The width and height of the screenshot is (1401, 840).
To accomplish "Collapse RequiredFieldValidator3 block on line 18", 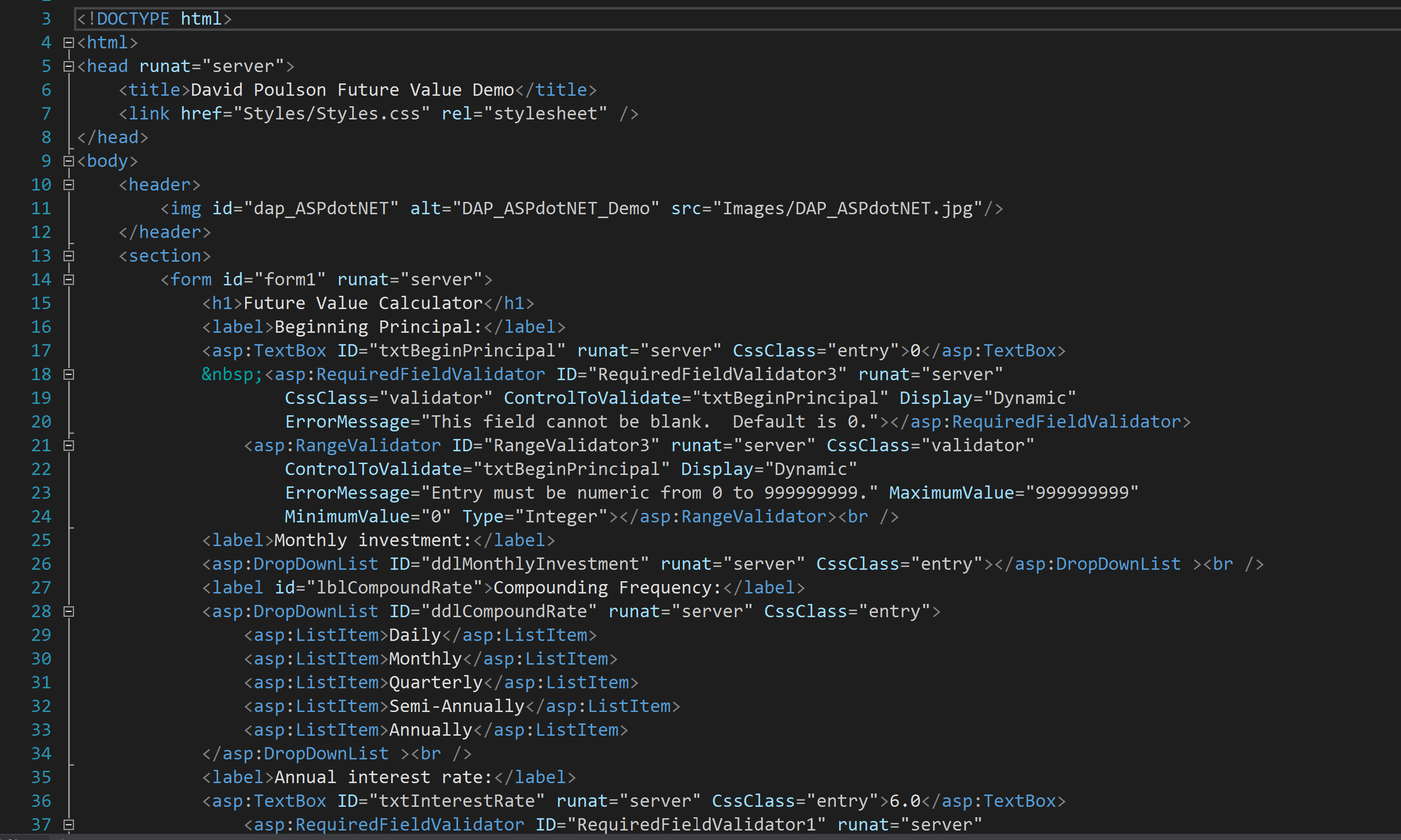I will tap(68, 374).
